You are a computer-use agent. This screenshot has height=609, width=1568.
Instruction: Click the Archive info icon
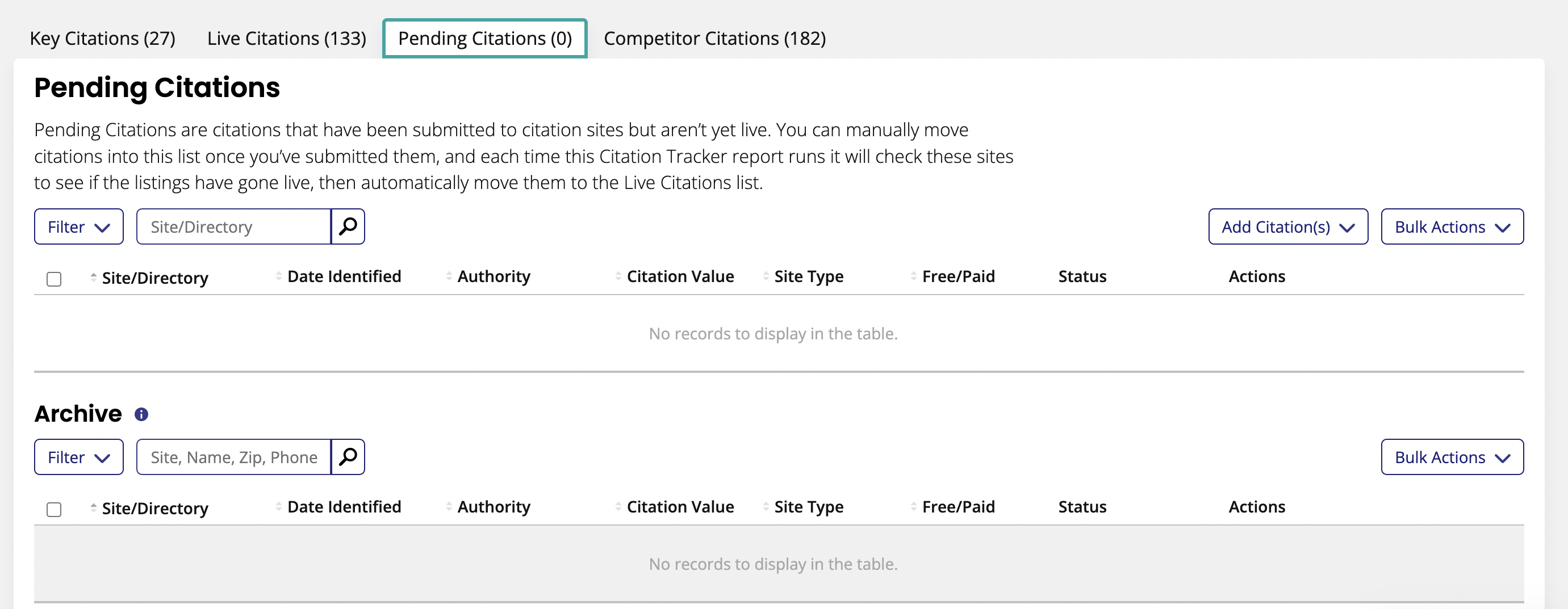[x=141, y=414]
